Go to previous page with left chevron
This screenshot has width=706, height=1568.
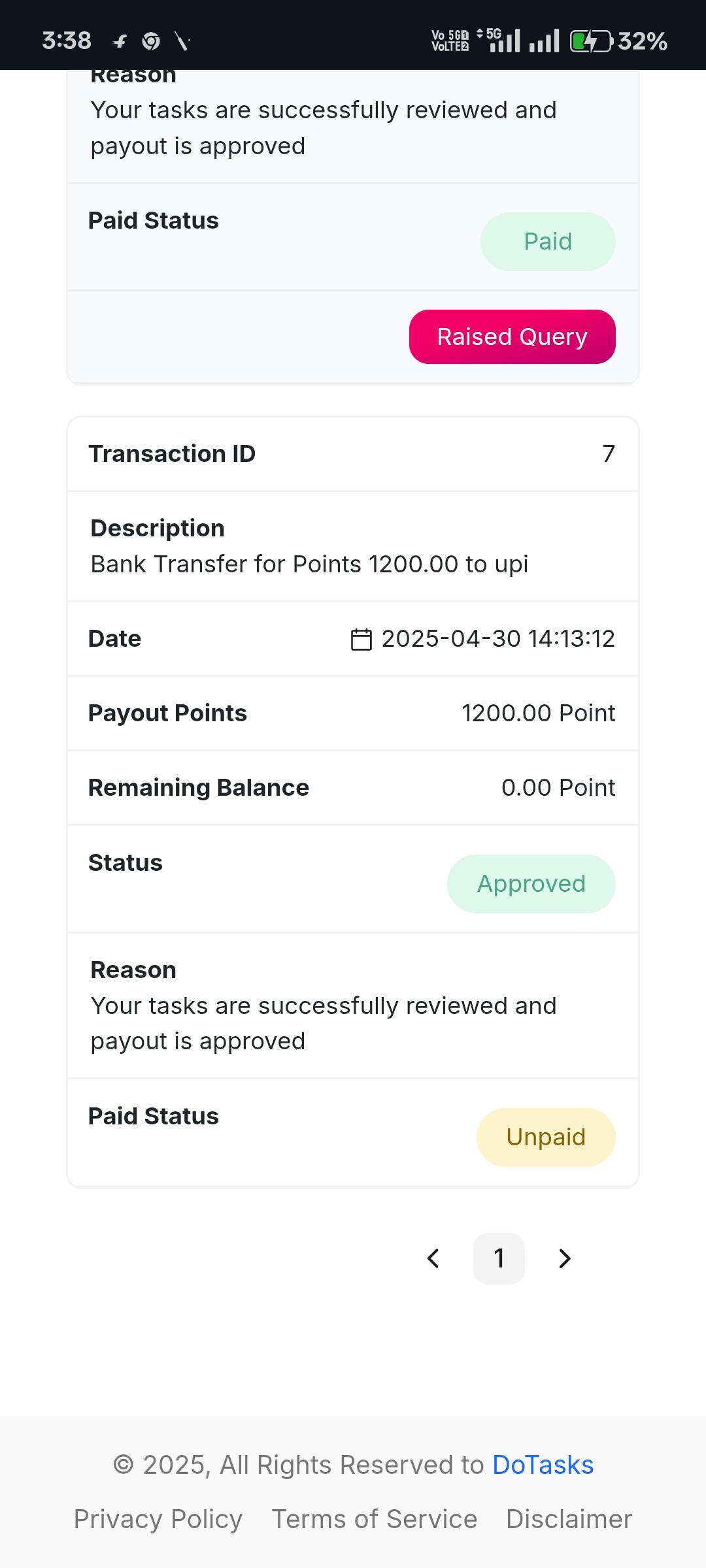[433, 1258]
